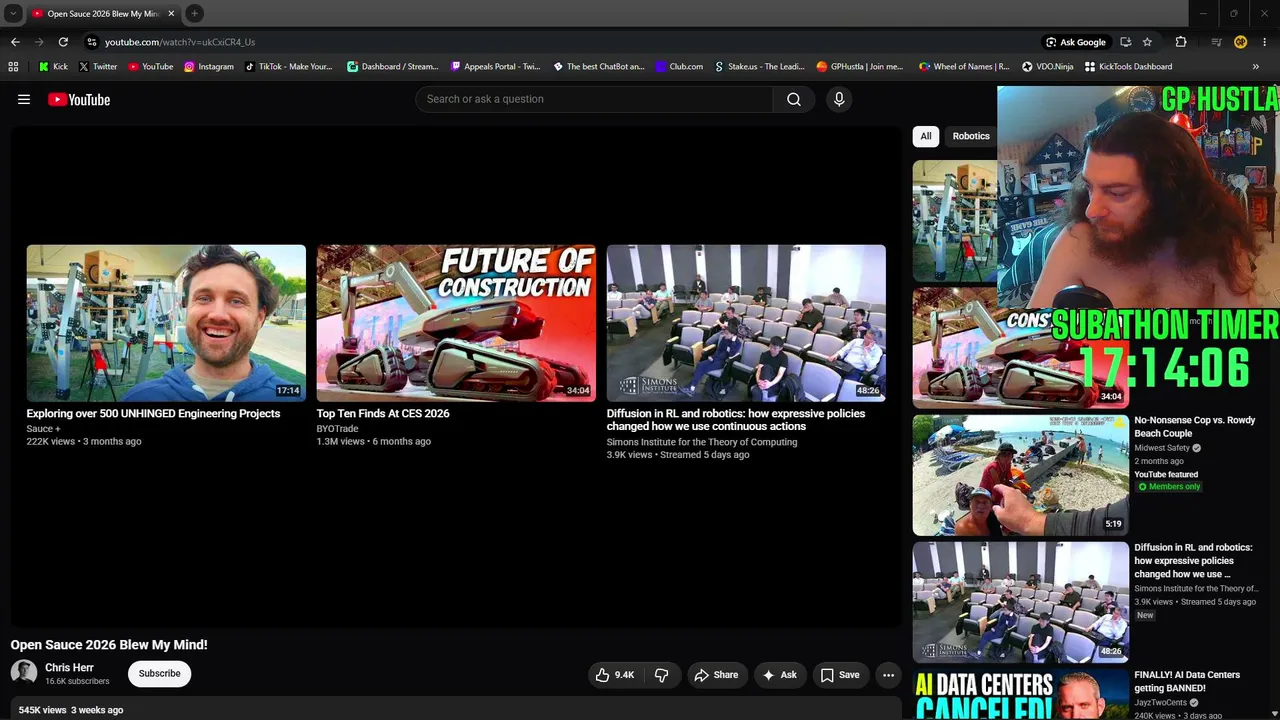
Task: Open the browser extensions puzzle icon
Action: point(1181,42)
